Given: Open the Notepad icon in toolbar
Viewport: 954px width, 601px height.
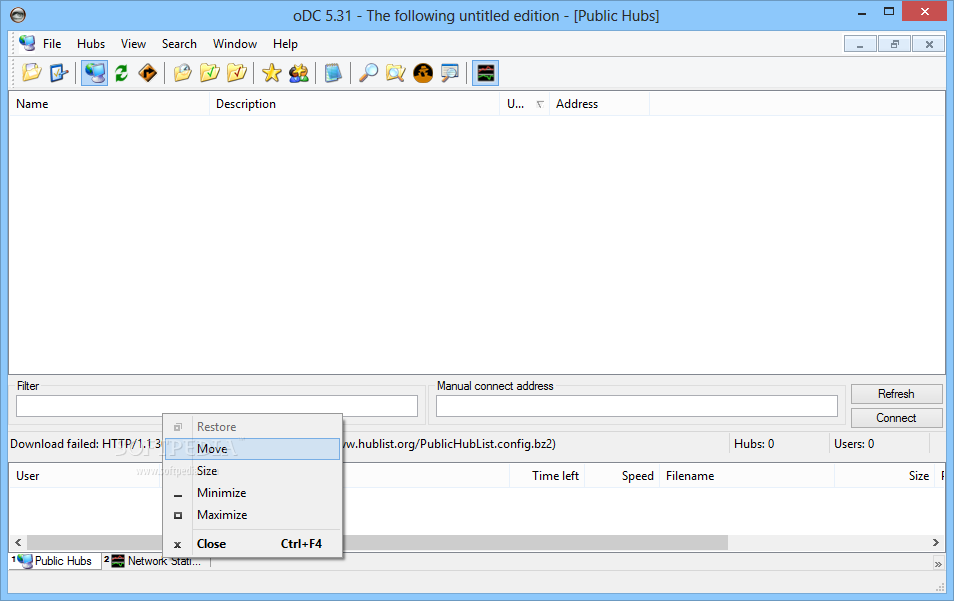Looking at the screenshot, I should pyautogui.click(x=333, y=73).
